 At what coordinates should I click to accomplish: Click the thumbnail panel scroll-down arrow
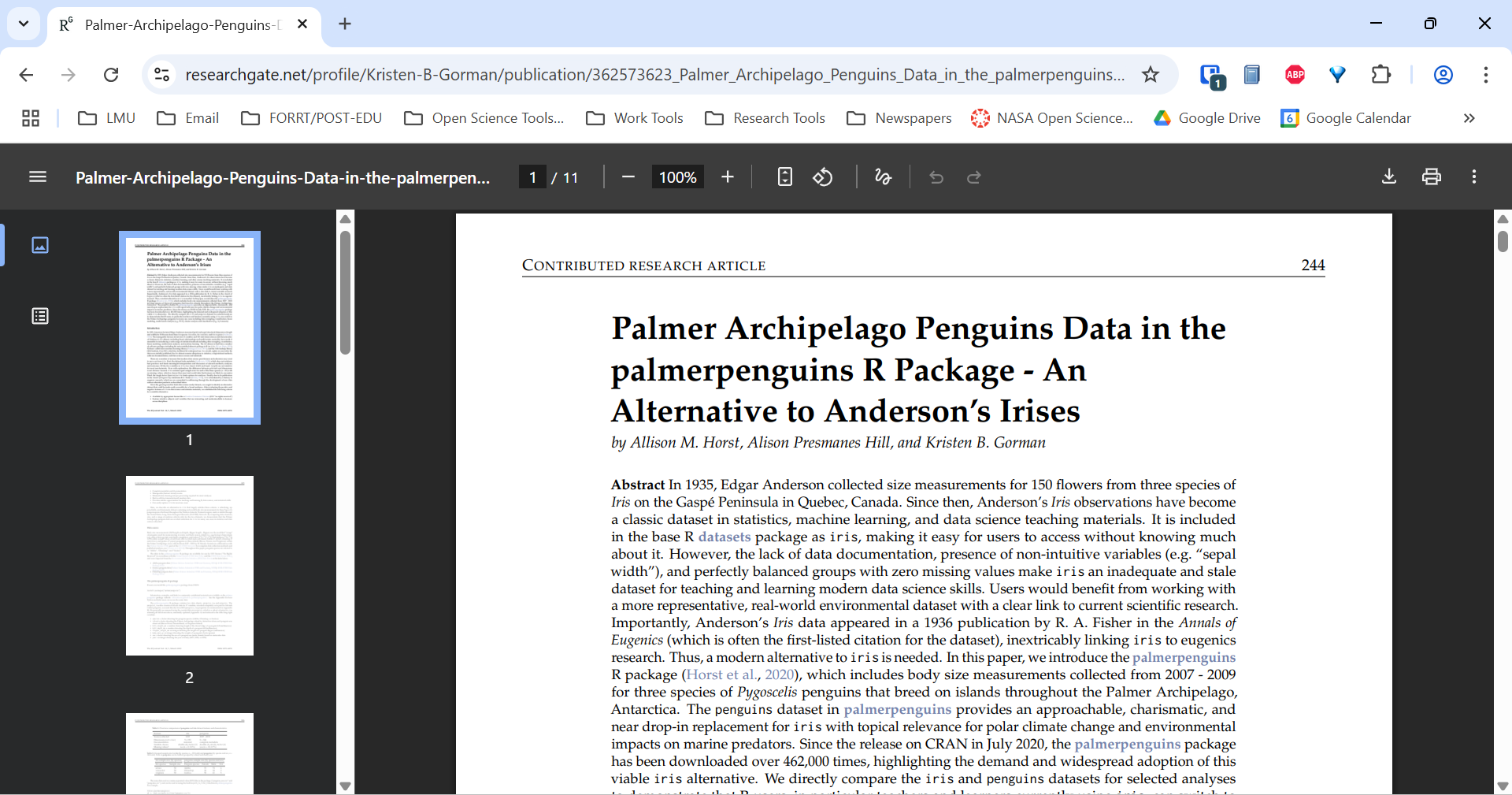coord(345,786)
